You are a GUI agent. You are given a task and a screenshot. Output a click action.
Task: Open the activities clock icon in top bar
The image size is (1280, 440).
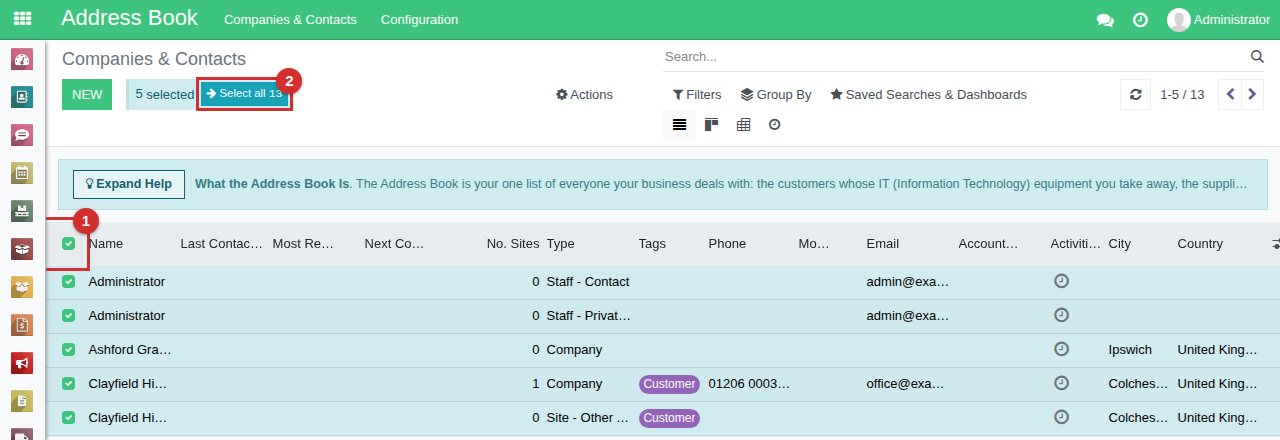(x=1140, y=20)
